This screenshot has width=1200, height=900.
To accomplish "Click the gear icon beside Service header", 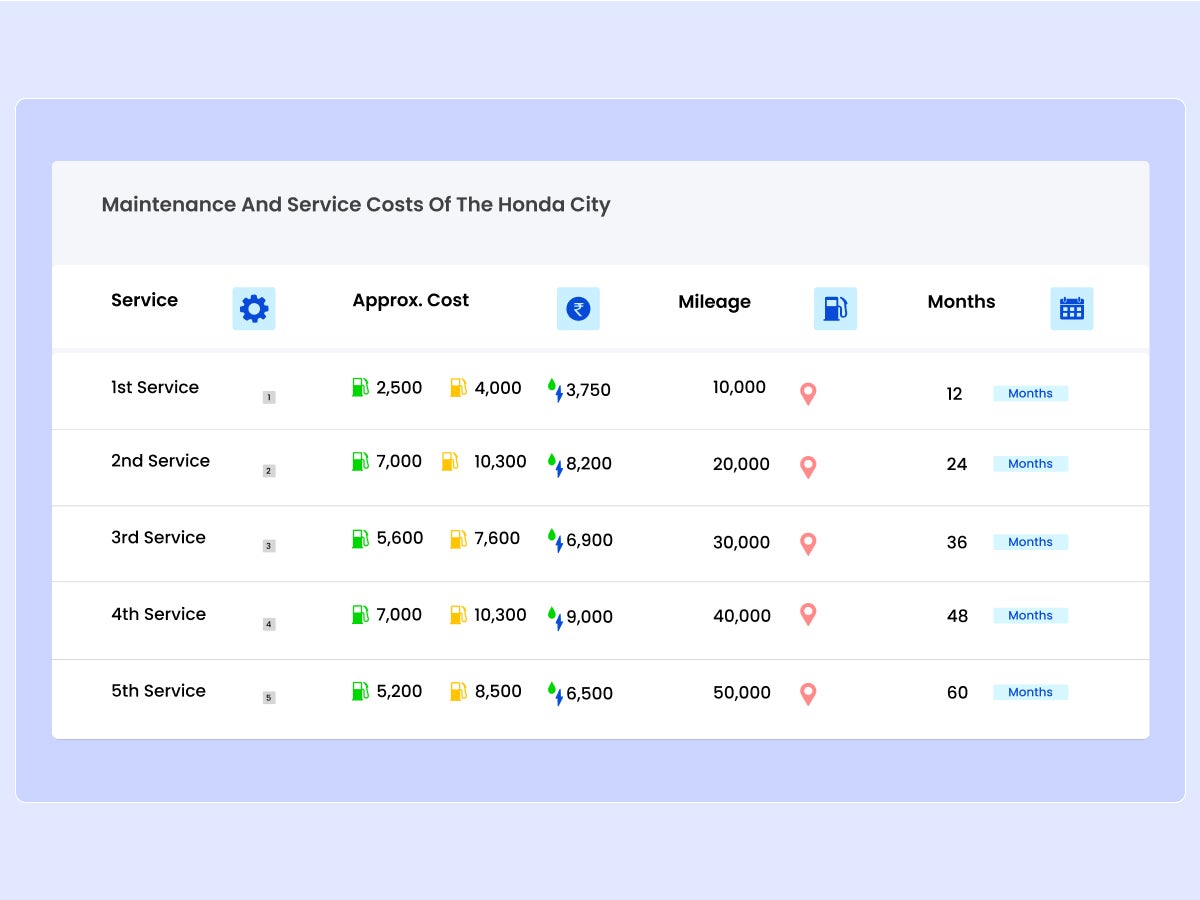I will coord(254,309).
